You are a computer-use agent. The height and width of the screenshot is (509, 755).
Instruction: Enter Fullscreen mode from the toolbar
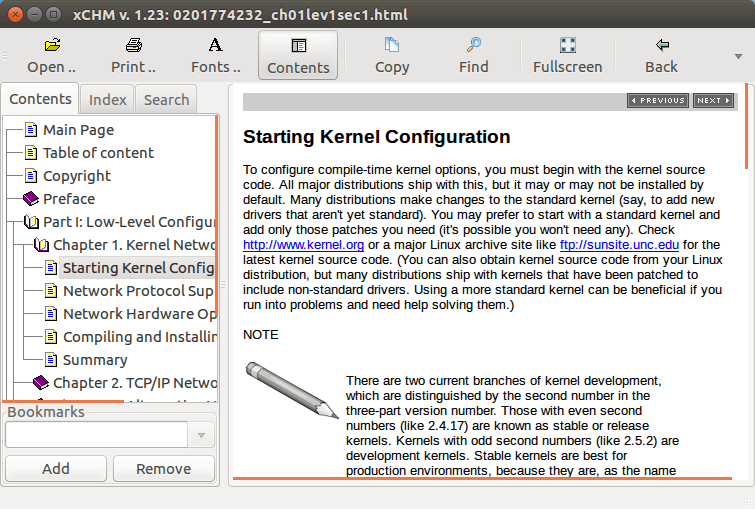pyautogui.click(x=567, y=45)
